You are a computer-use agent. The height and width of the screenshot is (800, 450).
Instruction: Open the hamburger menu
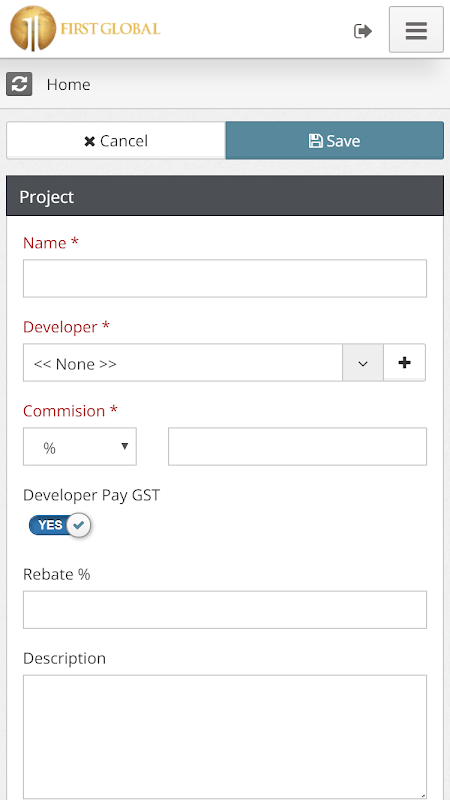[x=416, y=30]
